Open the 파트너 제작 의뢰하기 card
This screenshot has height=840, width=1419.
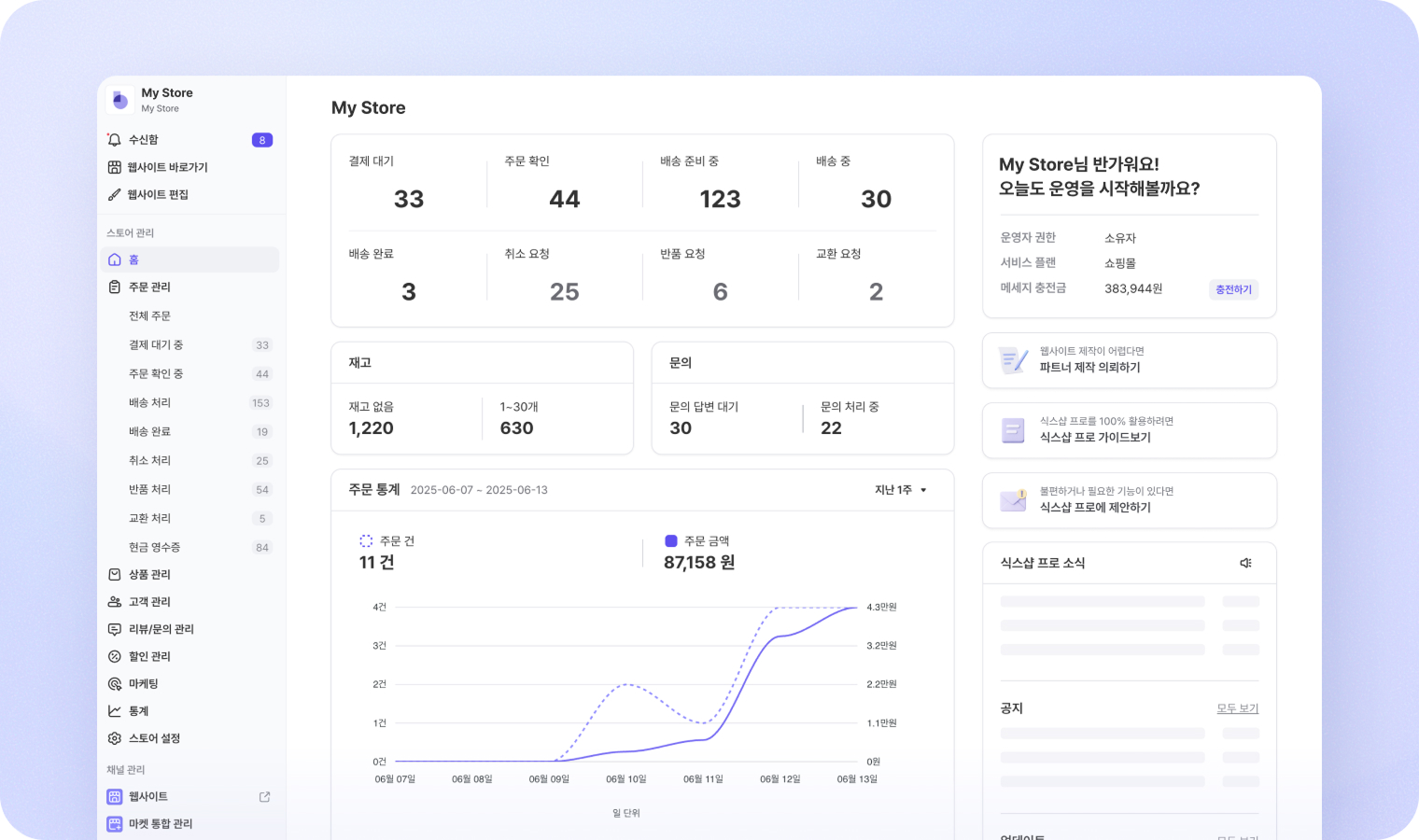click(x=1129, y=360)
